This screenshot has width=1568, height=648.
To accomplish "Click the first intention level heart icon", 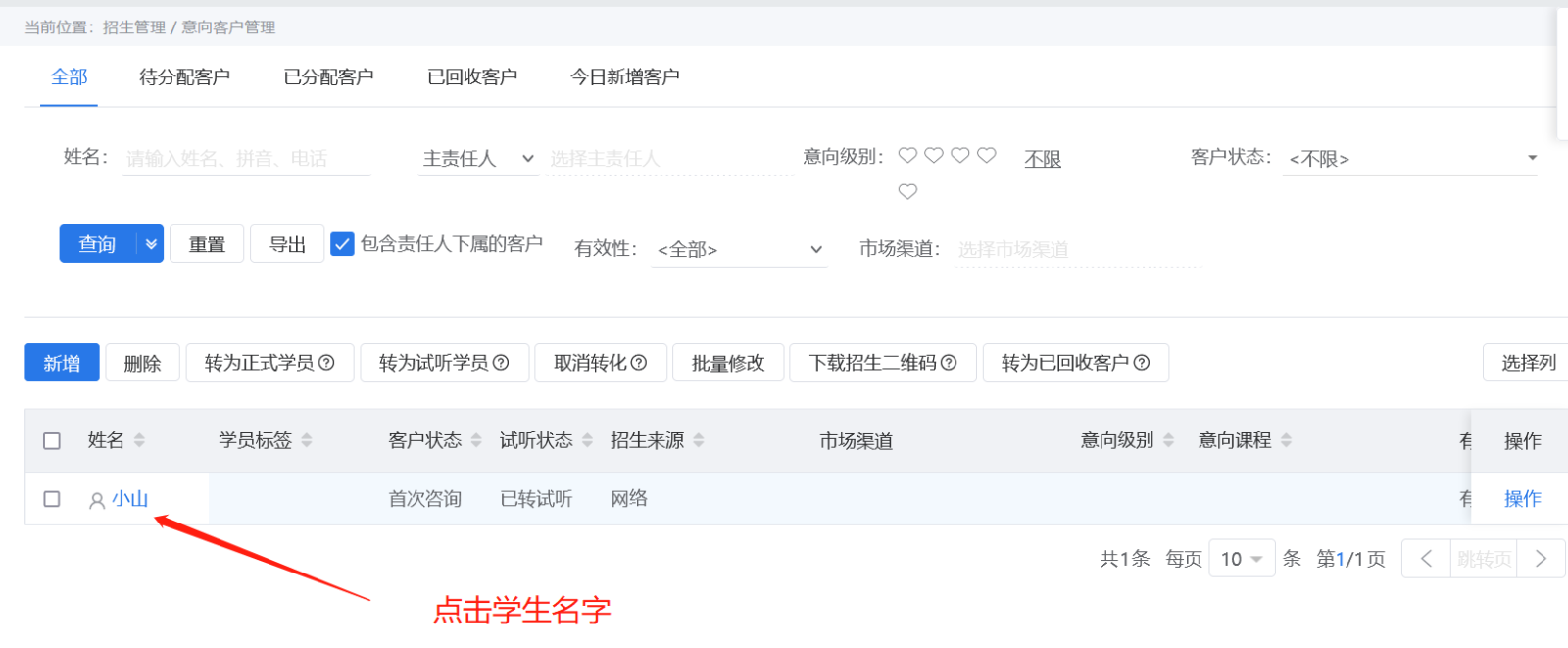I will (x=907, y=155).
